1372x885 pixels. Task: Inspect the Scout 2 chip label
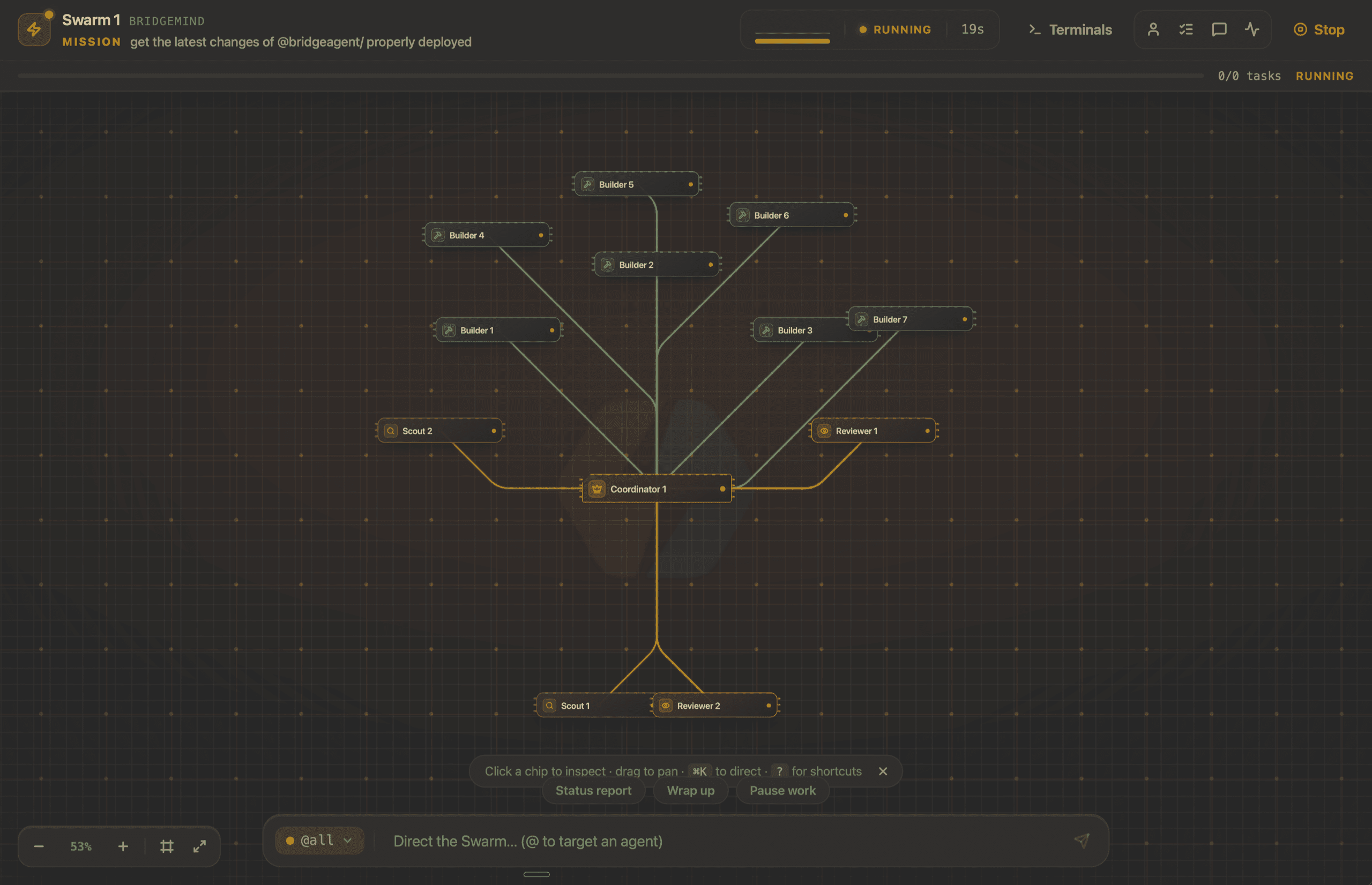[x=417, y=431]
